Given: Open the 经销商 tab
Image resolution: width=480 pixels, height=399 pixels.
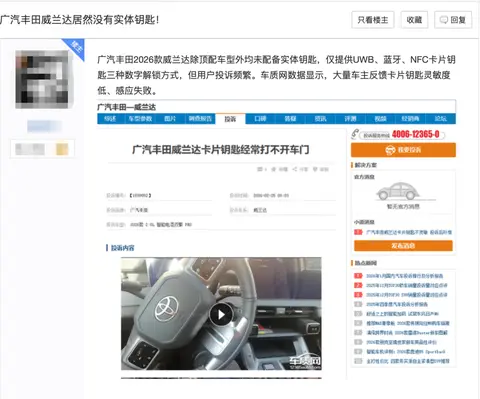Looking at the screenshot, I should (x=410, y=119).
